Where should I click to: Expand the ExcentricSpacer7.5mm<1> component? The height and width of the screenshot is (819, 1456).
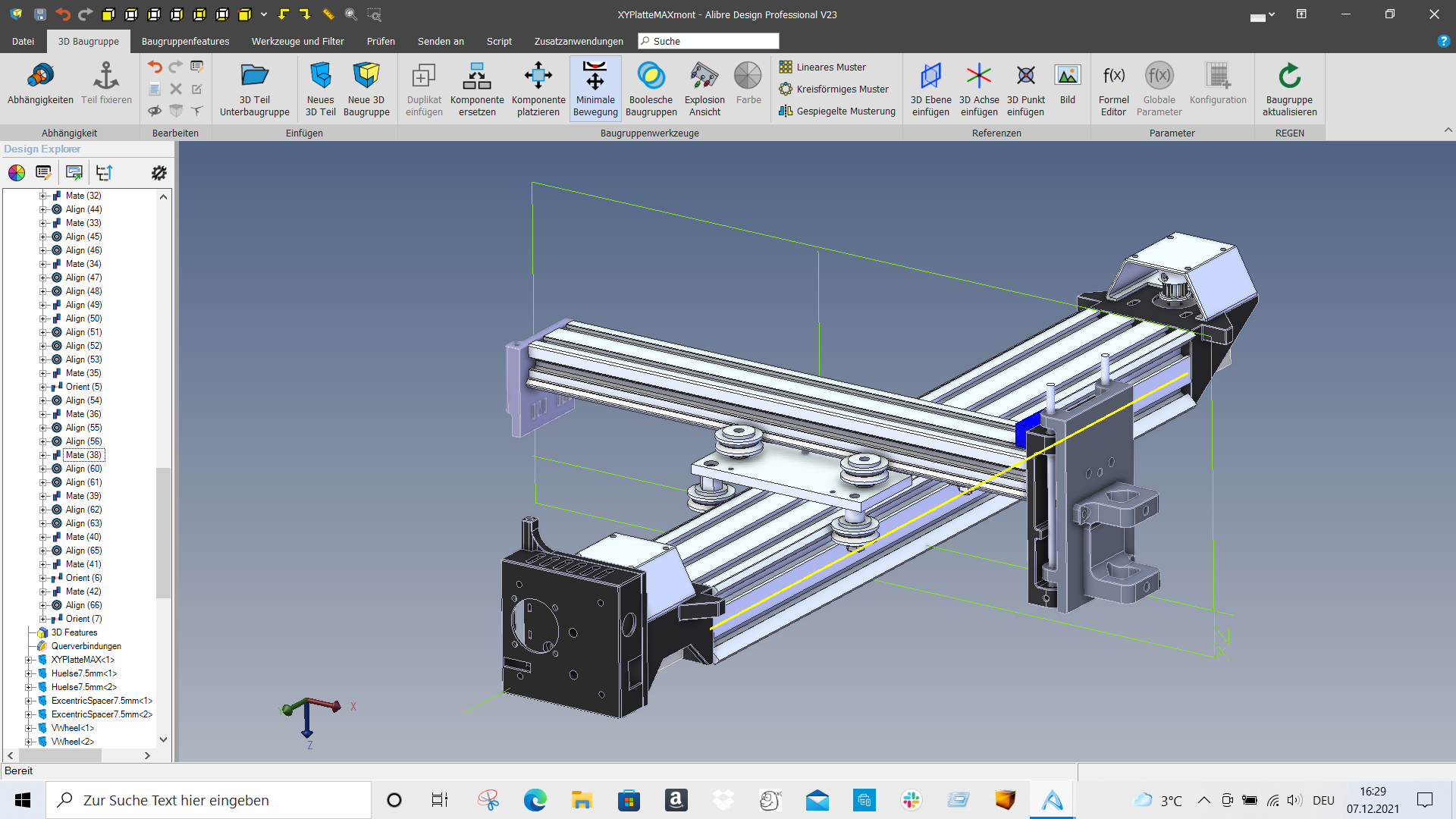coord(29,701)
